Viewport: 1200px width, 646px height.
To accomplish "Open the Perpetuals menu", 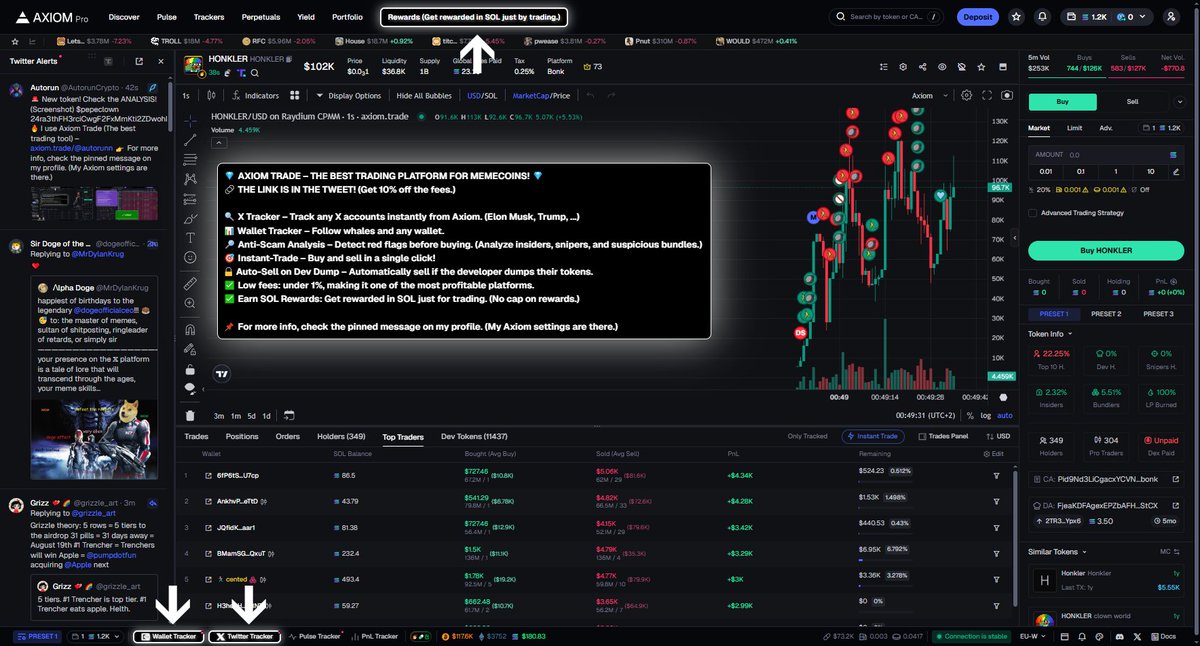I will point(260,17).
